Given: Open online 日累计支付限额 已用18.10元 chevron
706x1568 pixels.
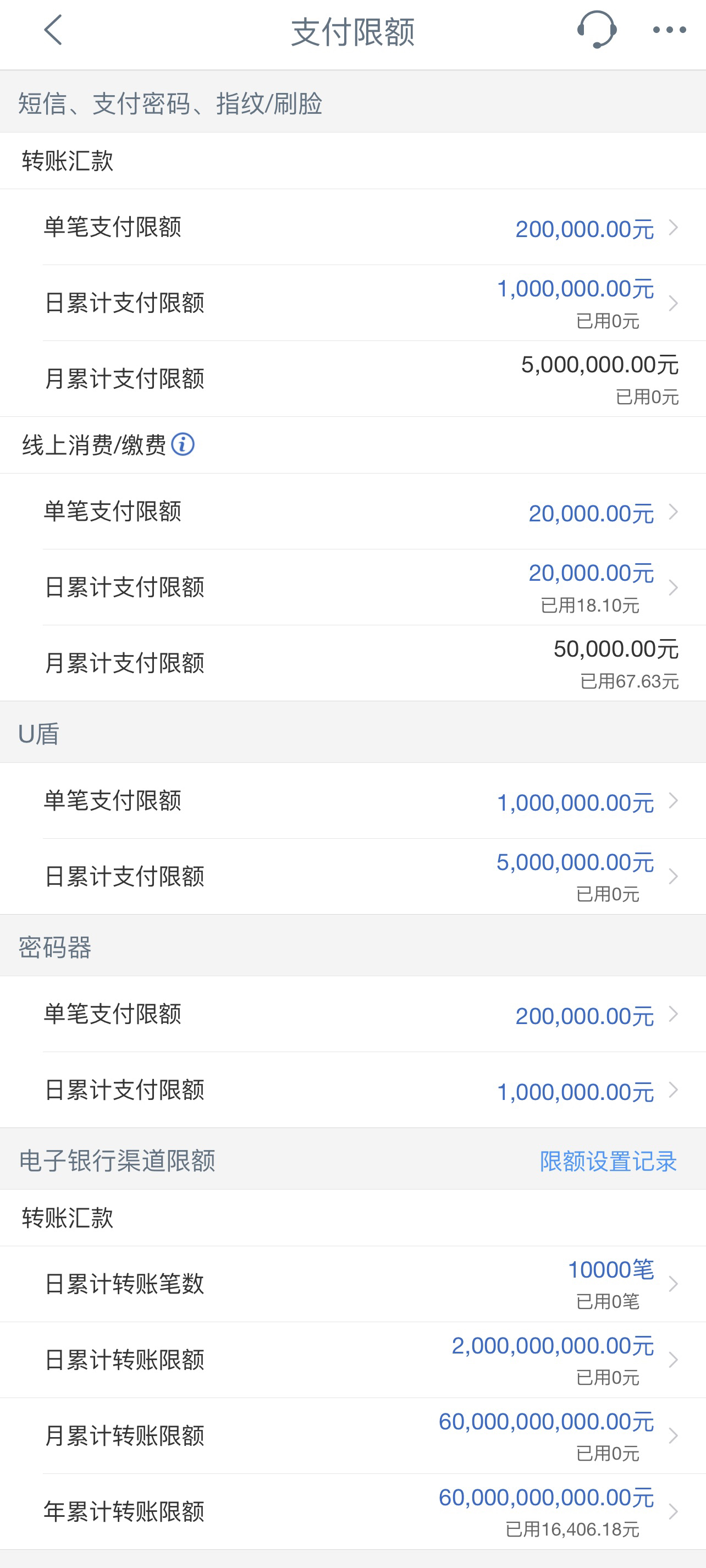Looking at the screenshot, I should (673, 587).
